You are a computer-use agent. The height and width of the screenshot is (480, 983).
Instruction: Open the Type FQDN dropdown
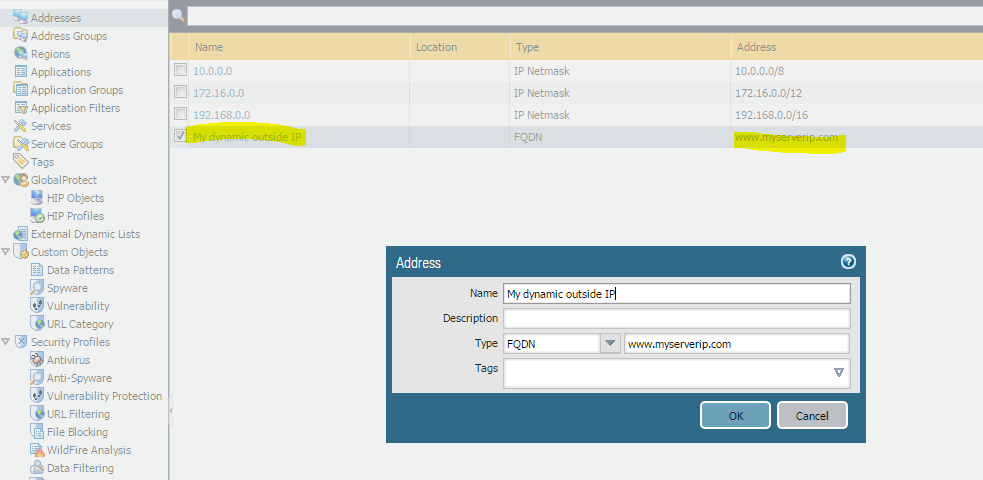(x=610, y=343)
